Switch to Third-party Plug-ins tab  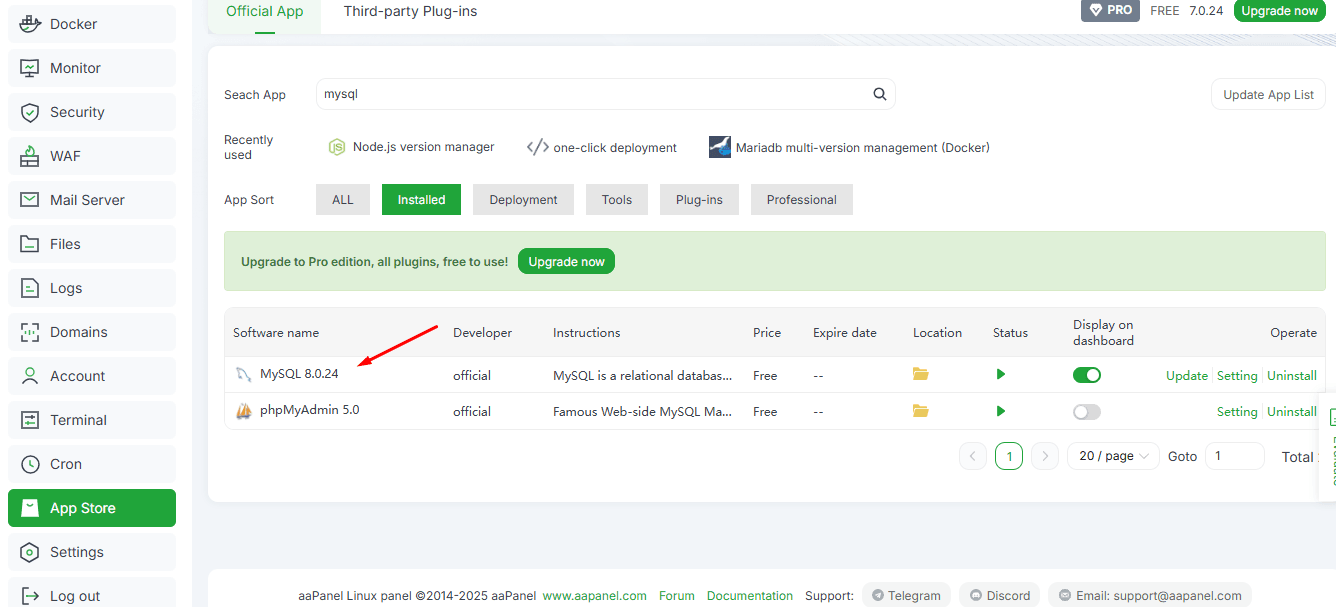point(410,12)
